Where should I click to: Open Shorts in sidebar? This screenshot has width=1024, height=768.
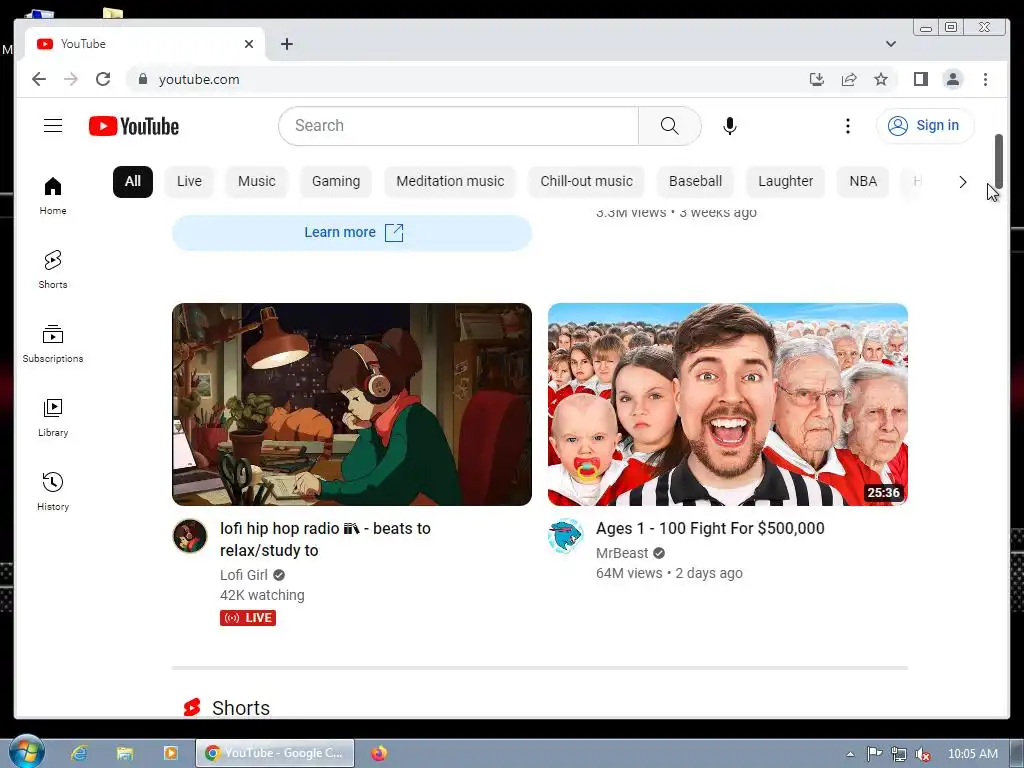[x=53, y=269]
